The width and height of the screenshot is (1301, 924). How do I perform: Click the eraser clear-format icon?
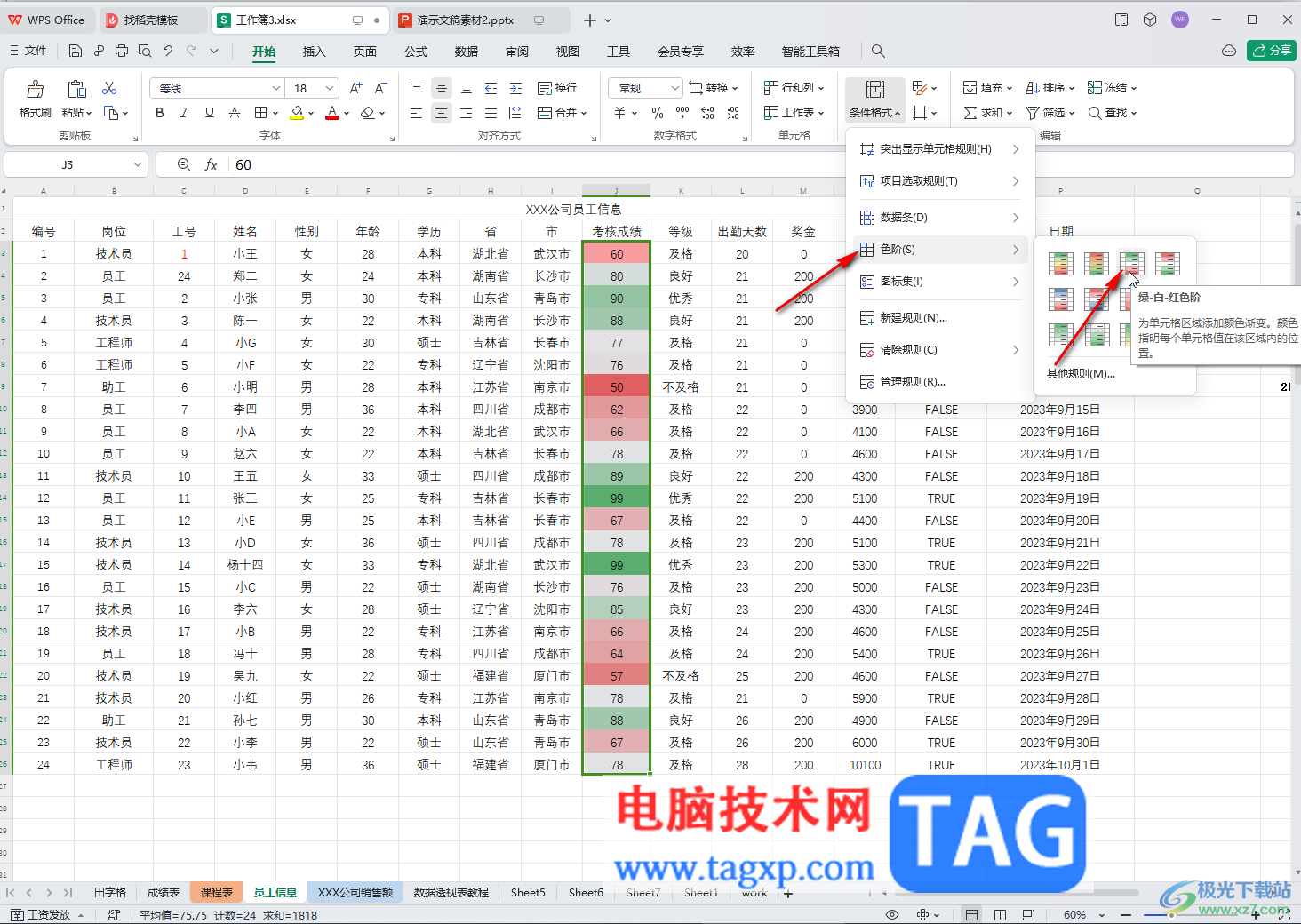click(x=368, y=113)
